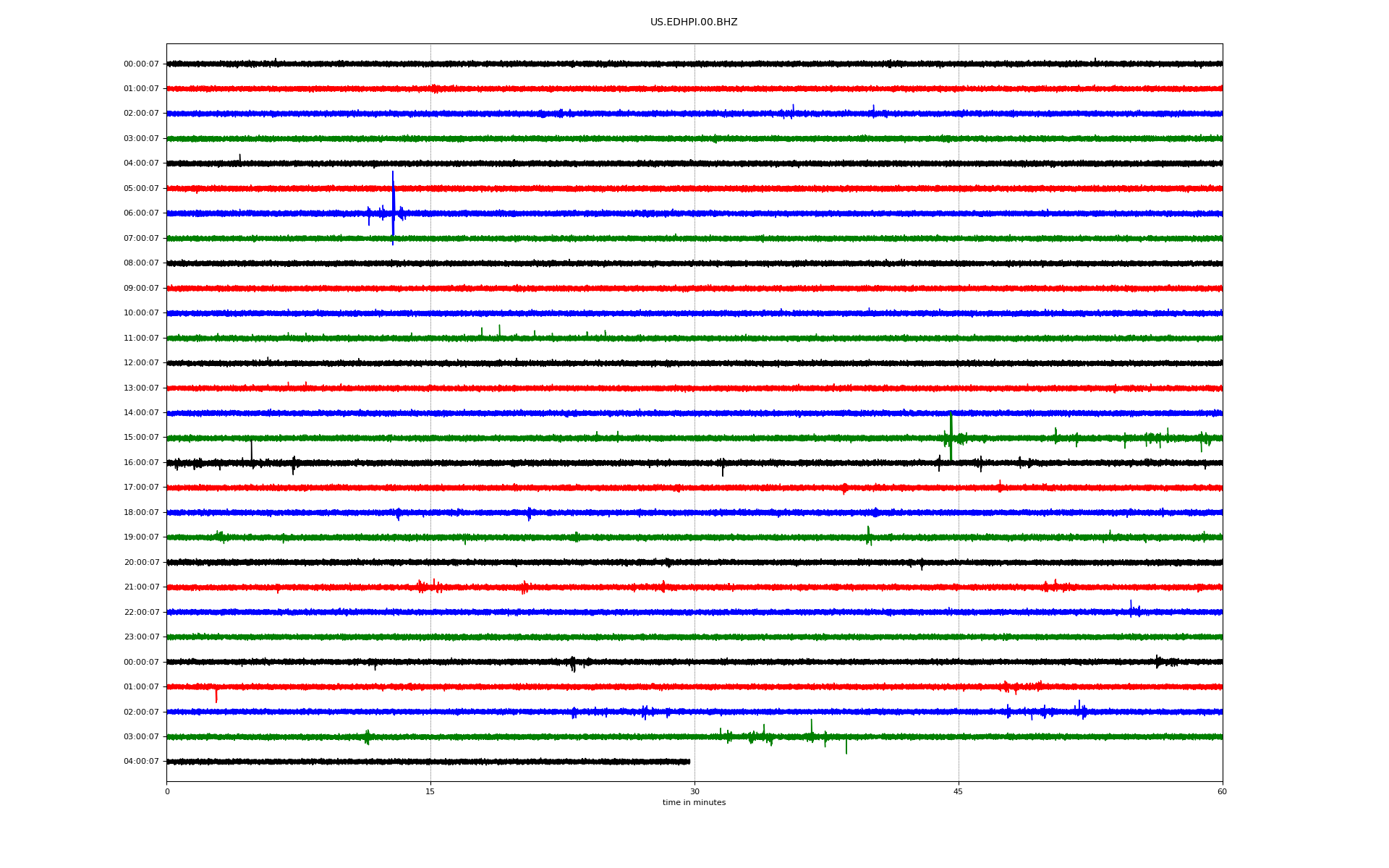The image size is (1389, 868).
Task: Click the x-axis tick label 30
Action: point(694,791)
